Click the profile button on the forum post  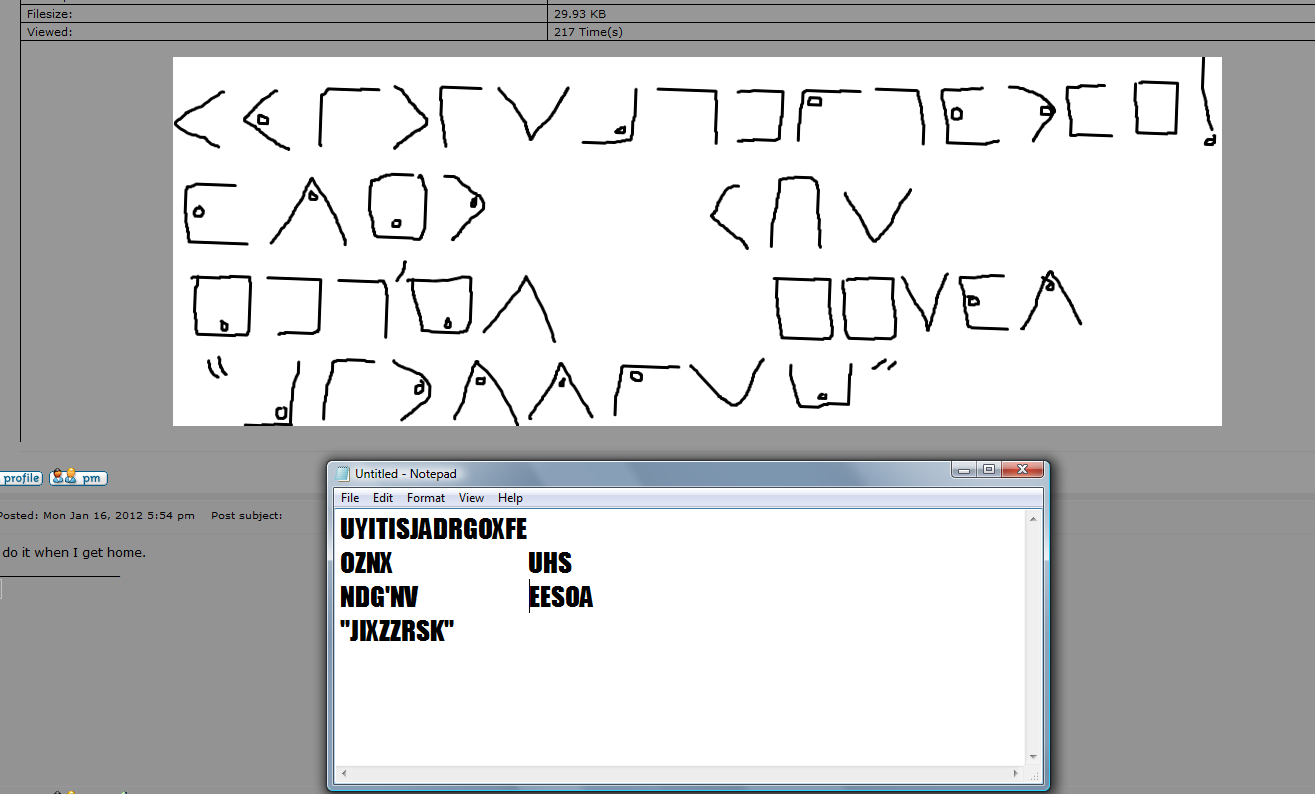tap(20, 477)
